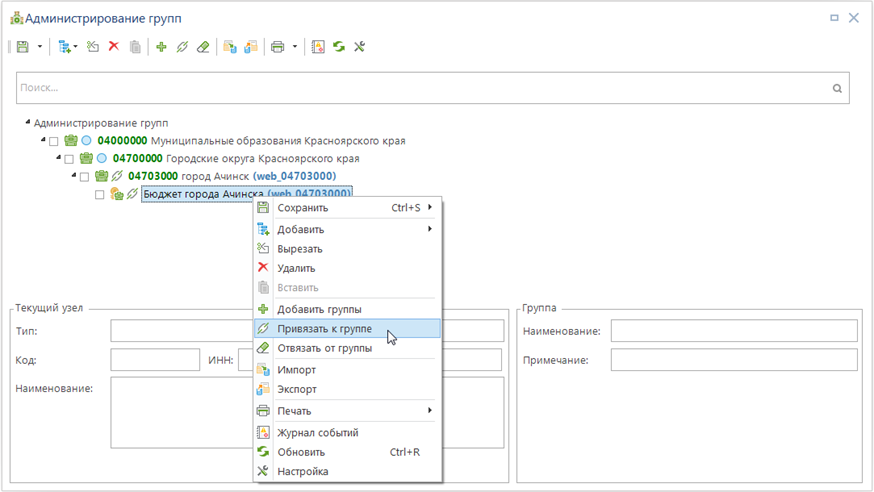The image size is (874, 492).
Task: Check the Бюджет города Ачинска checkbox
Action: tap(99, 195)
